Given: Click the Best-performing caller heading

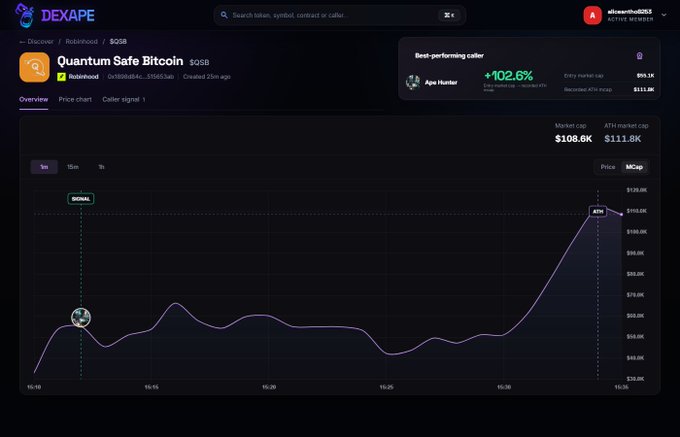Looking at the screenshot, I should 449,55.
